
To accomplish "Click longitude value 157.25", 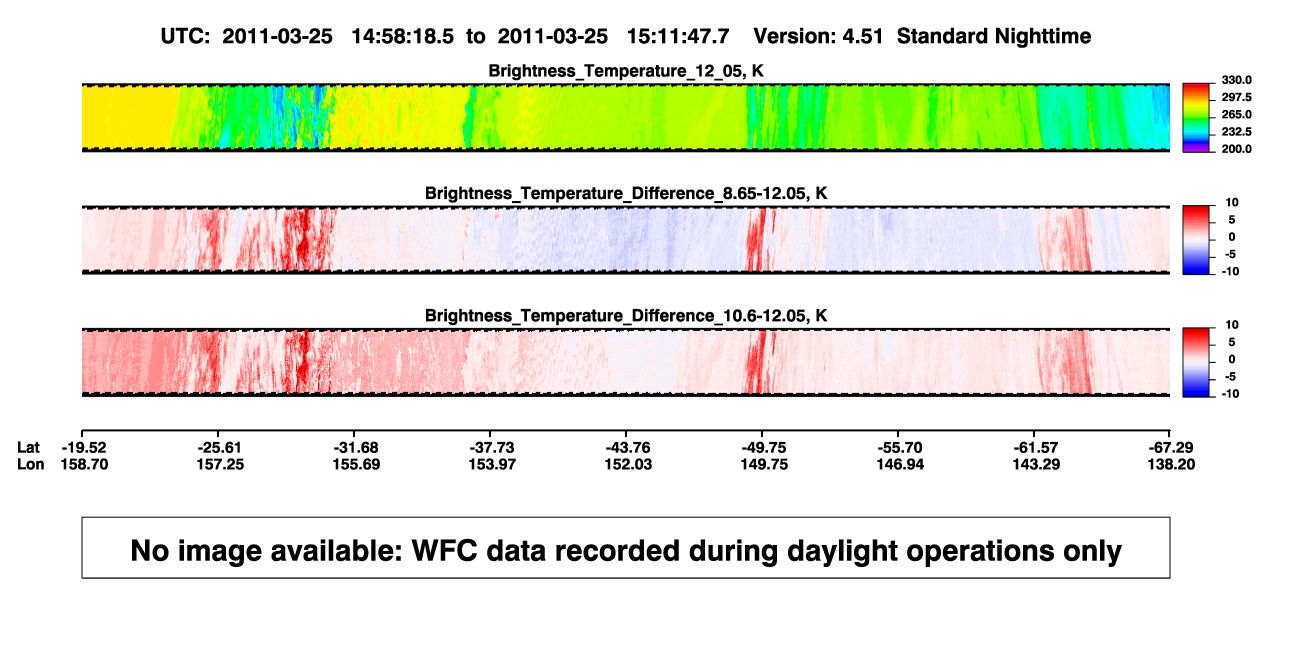I will click(219, 464).
